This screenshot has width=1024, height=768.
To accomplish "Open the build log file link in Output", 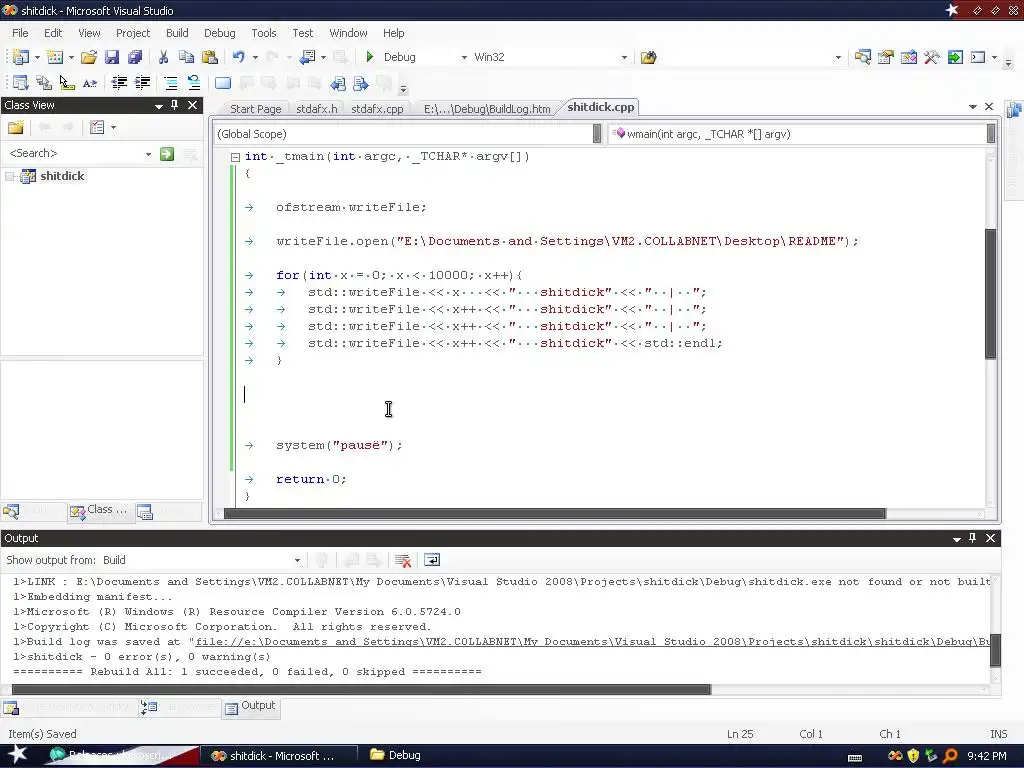I will (592, 642).
